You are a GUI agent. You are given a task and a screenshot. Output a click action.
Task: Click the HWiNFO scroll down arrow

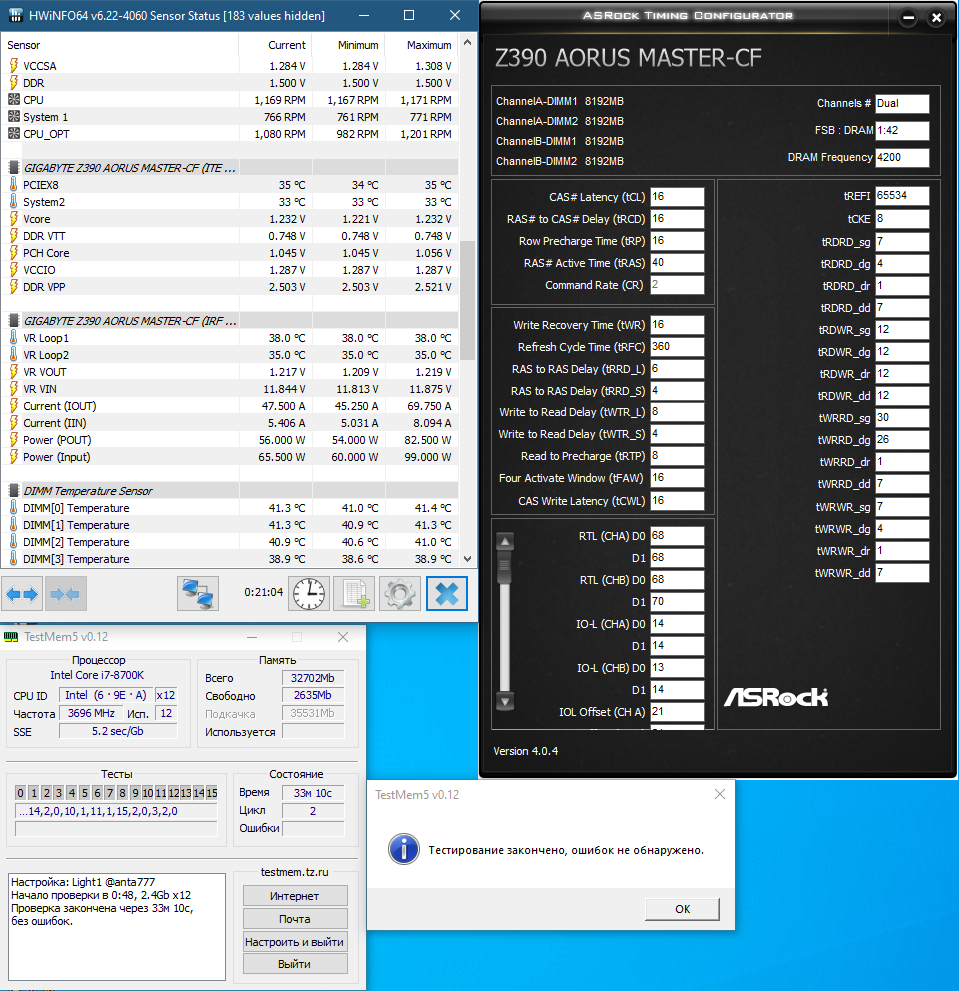click(x=467, y=559)
